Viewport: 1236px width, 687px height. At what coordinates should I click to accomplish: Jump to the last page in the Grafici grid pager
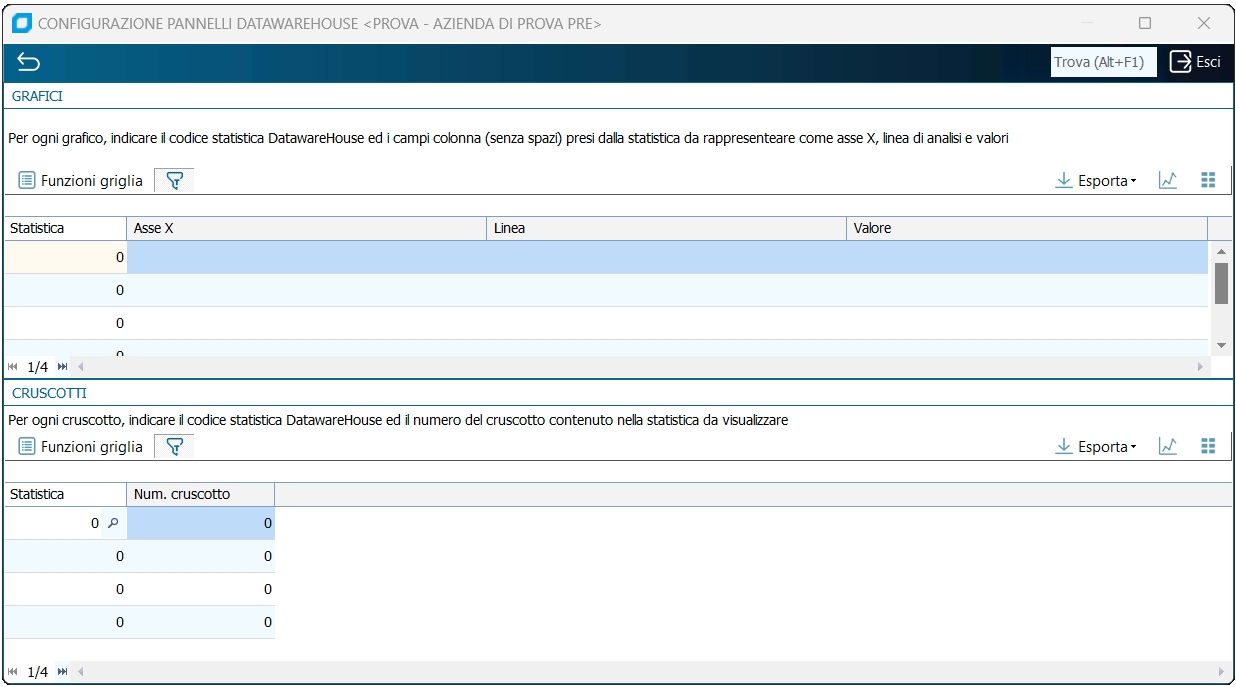(63, 367)
